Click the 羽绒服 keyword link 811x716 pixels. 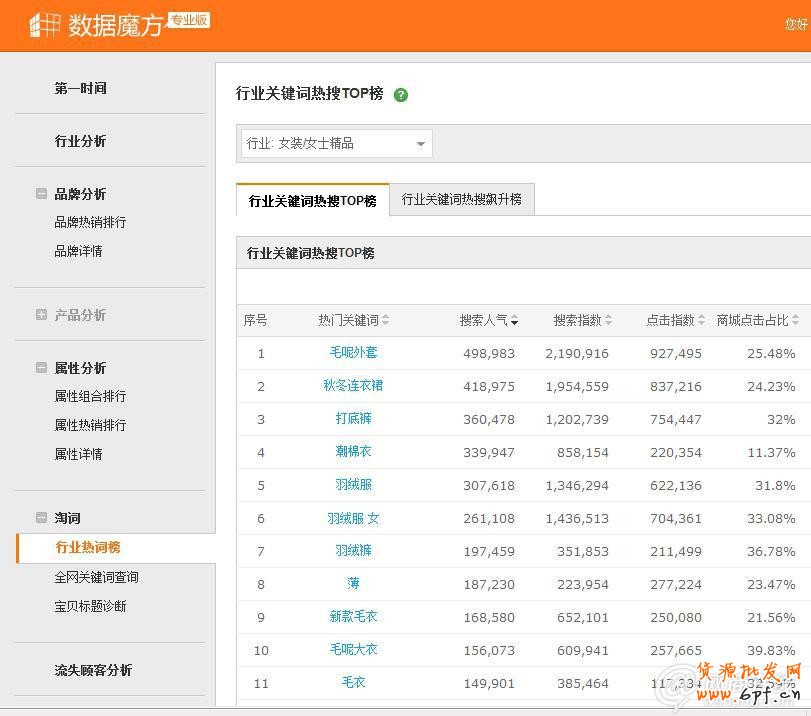(352, 485)
